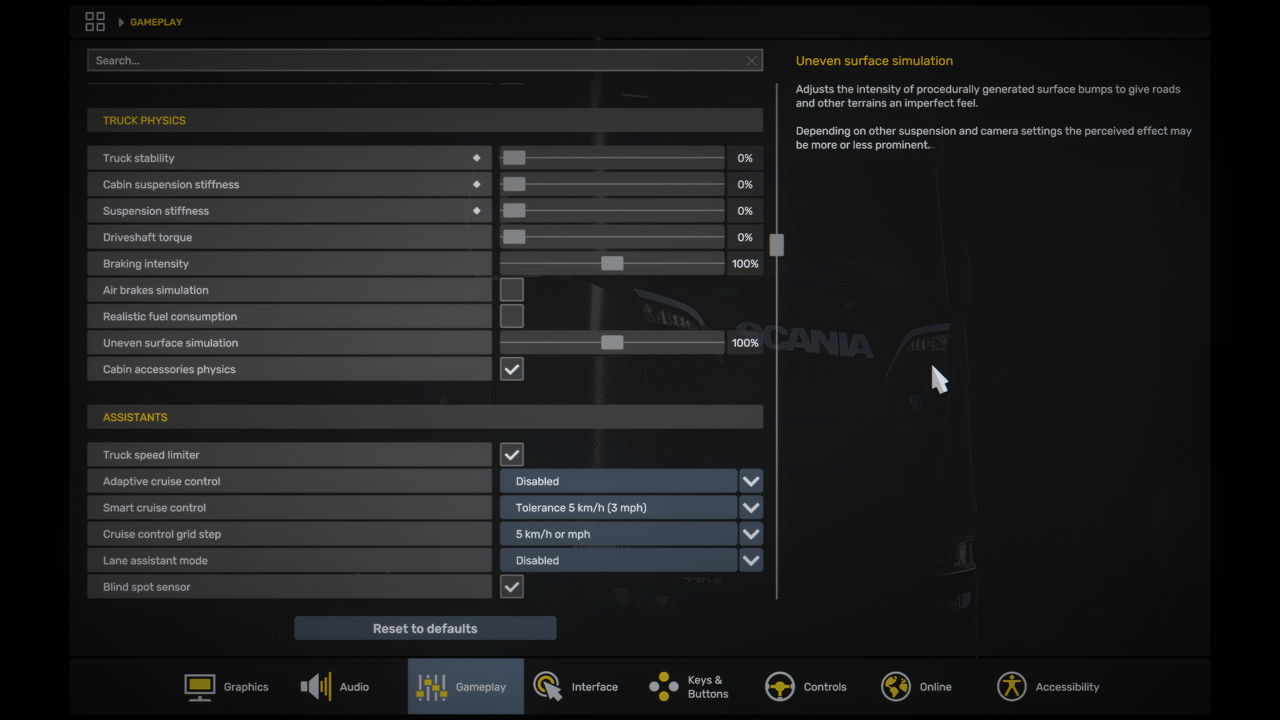
Task: Click the Truck stability slider handle
Action: [514, 158]
